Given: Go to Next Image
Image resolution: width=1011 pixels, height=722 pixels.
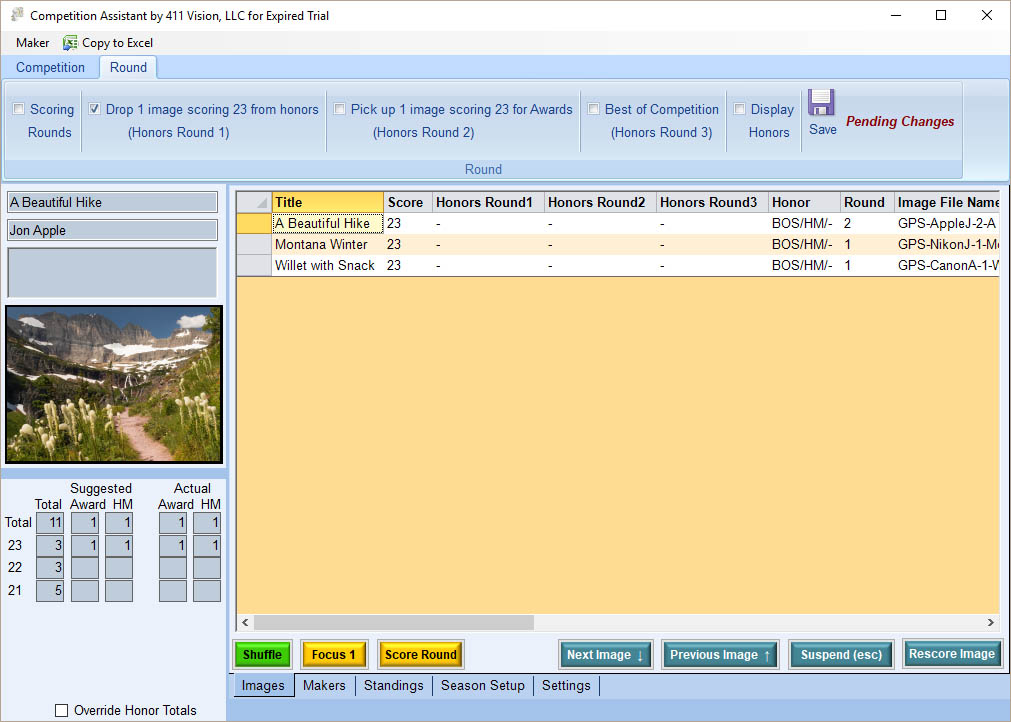Looking at the screenshot, I should pyautogui.click(x=605, y=655).
